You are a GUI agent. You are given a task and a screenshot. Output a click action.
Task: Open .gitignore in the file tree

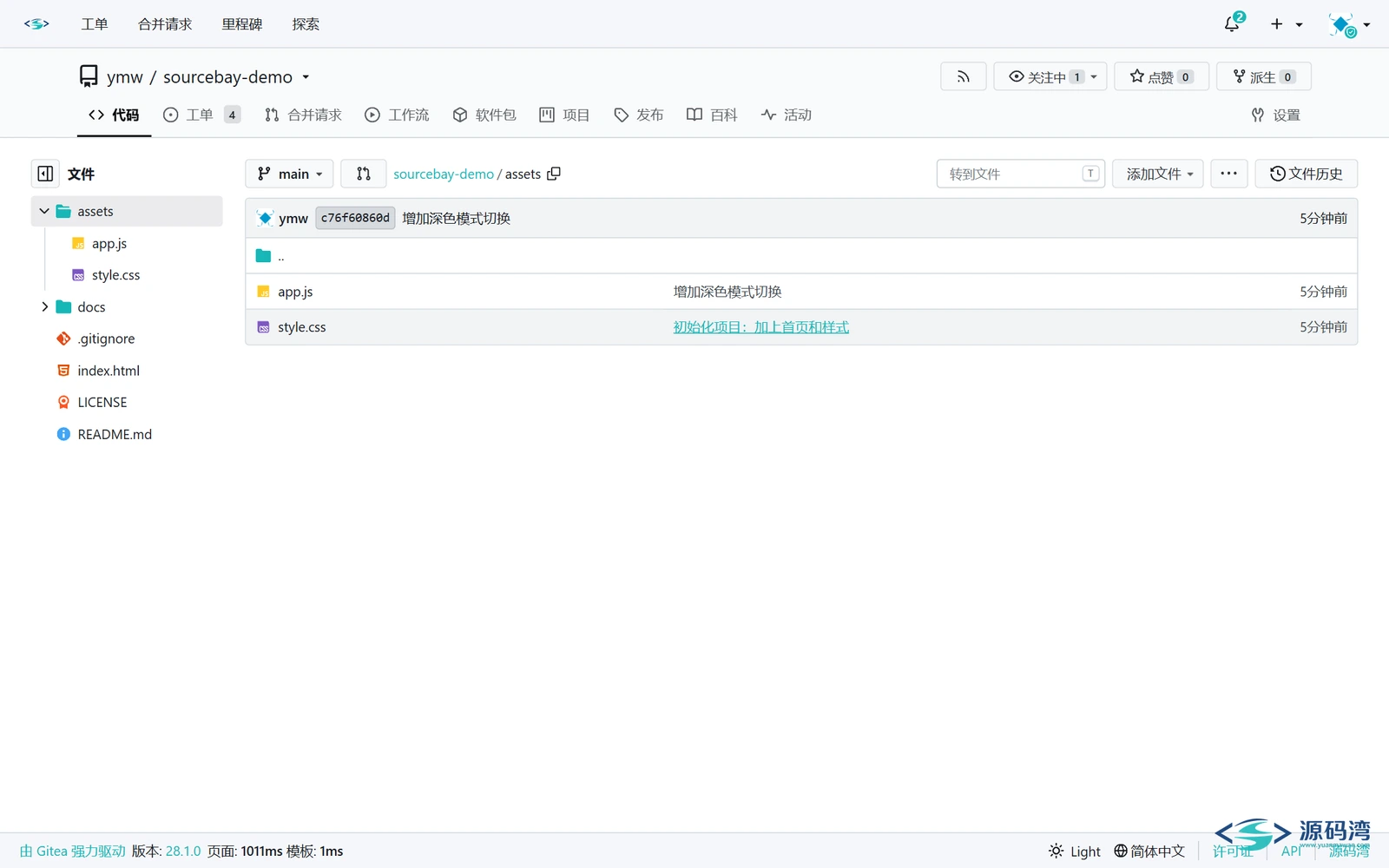106,339
